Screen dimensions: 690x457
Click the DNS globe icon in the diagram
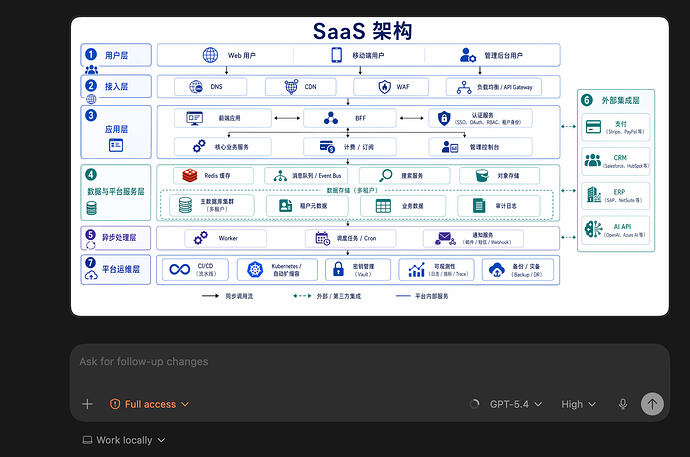pos(196,87)
